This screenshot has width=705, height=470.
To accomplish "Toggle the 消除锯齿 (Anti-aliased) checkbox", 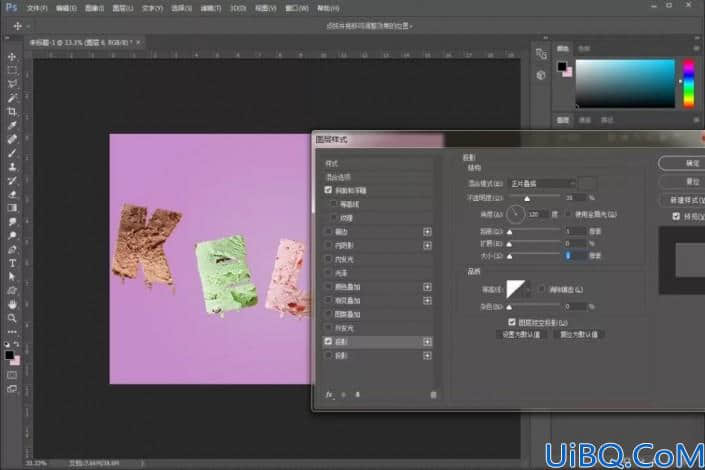I will coord(542,289).
